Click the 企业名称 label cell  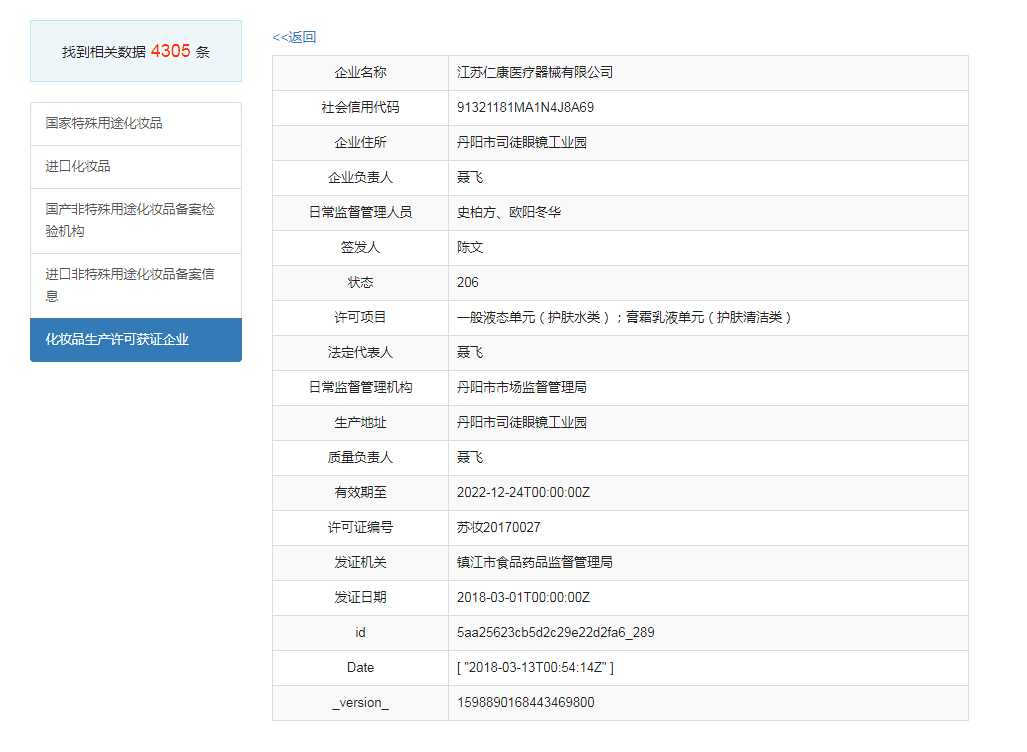pyautogui.click(x=360, y=73)
